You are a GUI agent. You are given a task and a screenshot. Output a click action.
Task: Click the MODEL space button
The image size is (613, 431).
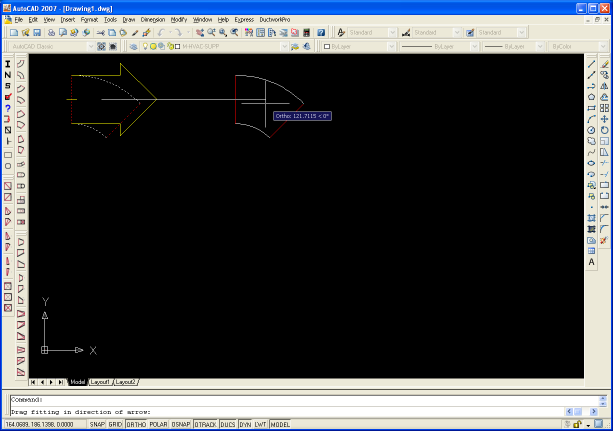pos(280,424)
